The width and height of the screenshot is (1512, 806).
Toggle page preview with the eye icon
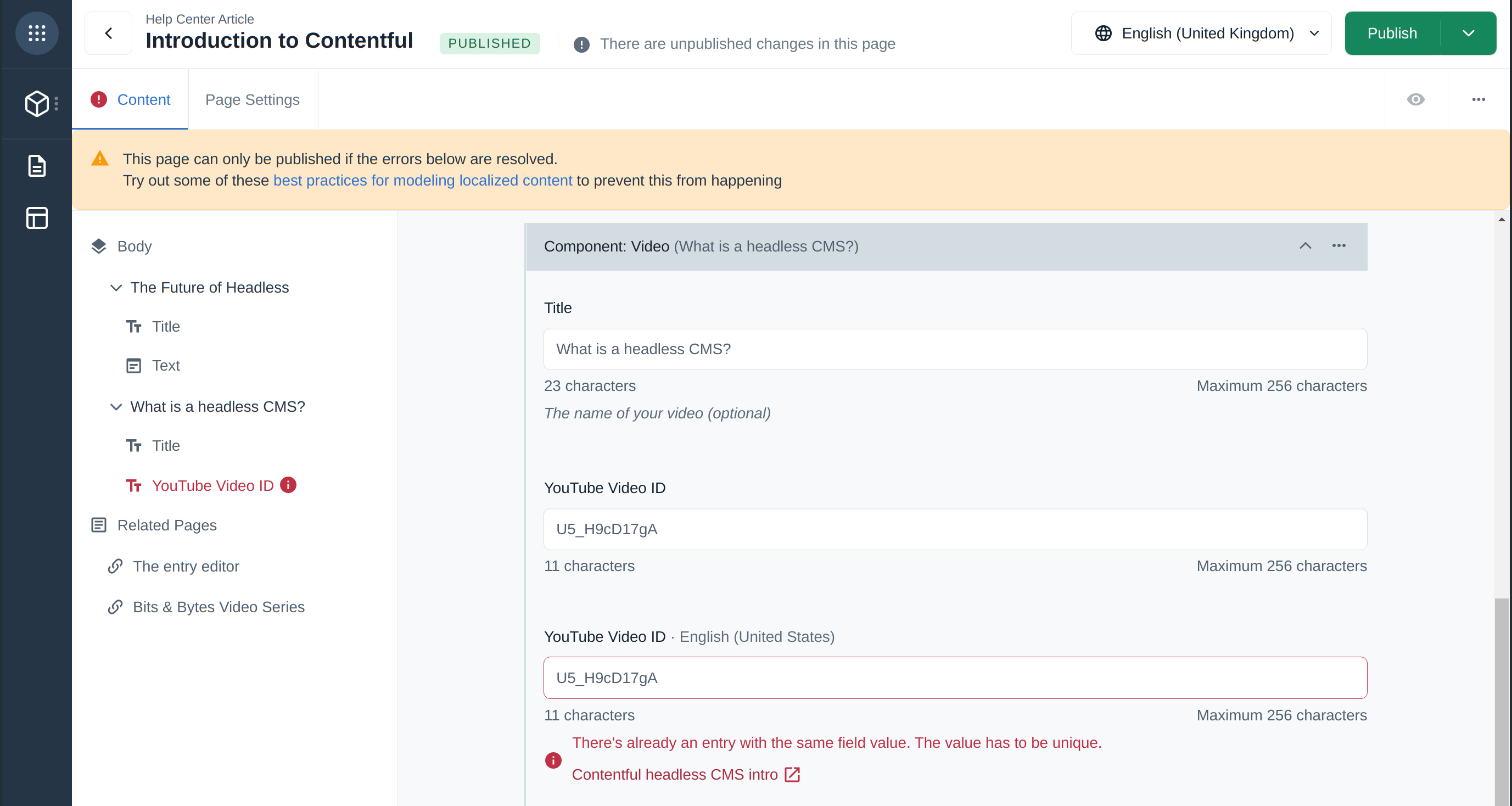tap(1416, 99)
